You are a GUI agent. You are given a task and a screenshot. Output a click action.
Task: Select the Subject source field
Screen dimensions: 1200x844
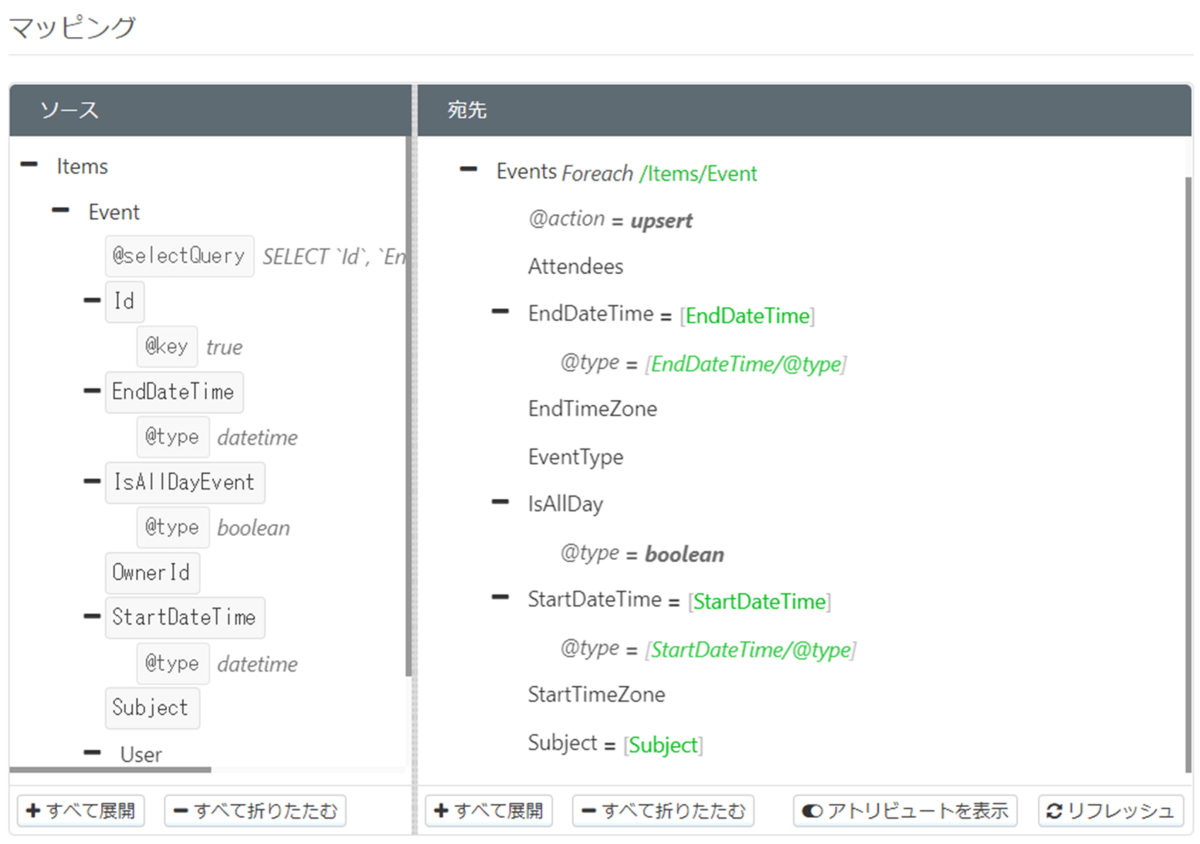[151, 708]
